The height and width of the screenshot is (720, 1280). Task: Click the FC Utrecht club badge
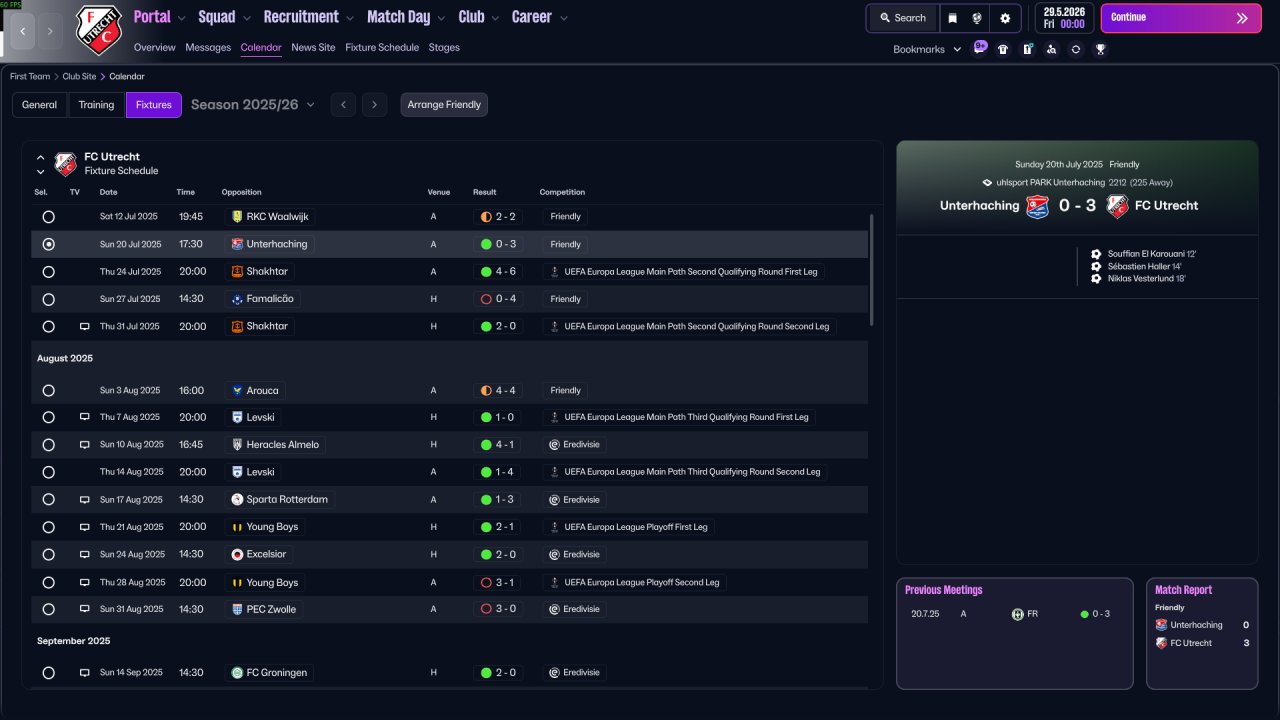[99, 30]
